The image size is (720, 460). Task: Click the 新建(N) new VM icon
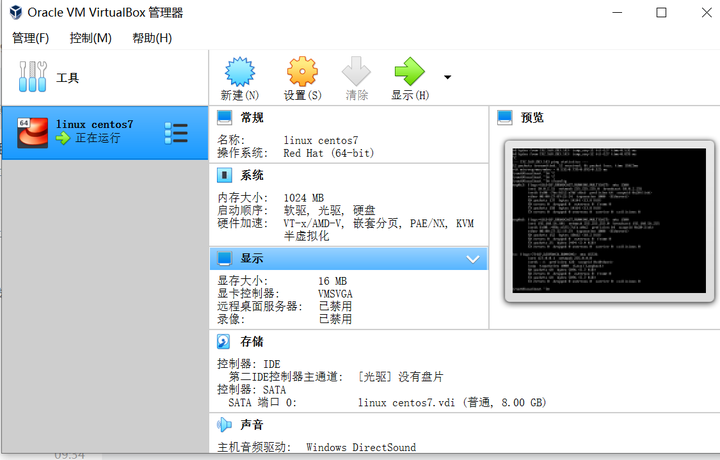pyautogui.click(x=240, y=72)
